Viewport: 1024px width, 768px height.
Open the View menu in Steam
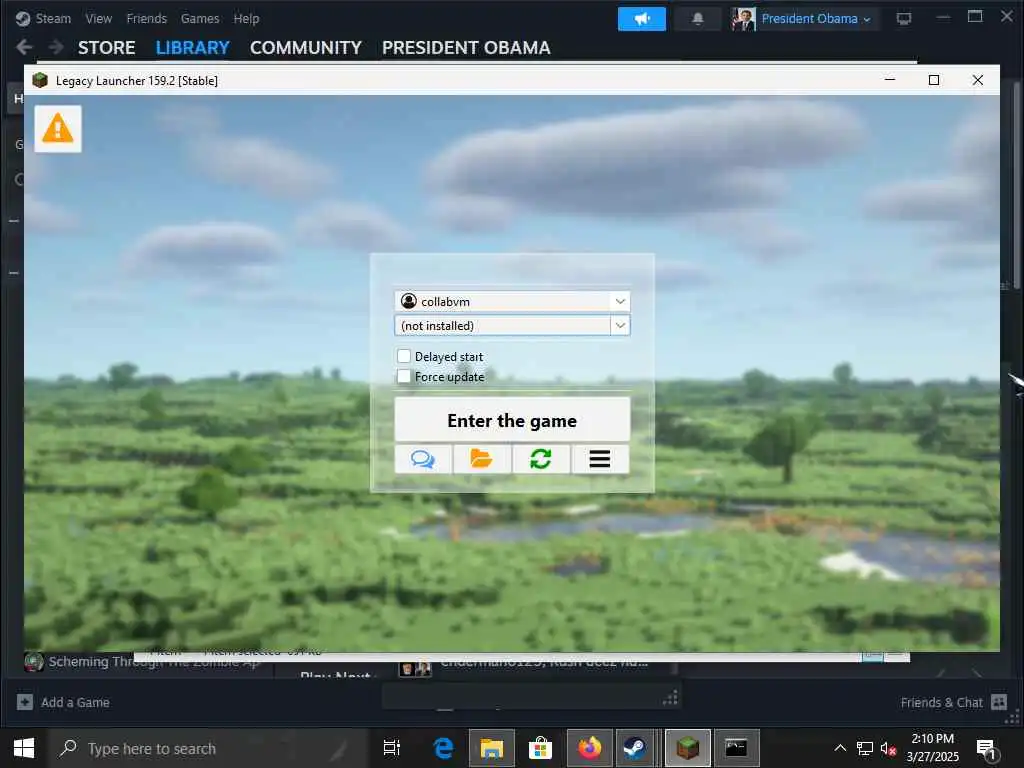pyautogui.click(x=99, y=18)
